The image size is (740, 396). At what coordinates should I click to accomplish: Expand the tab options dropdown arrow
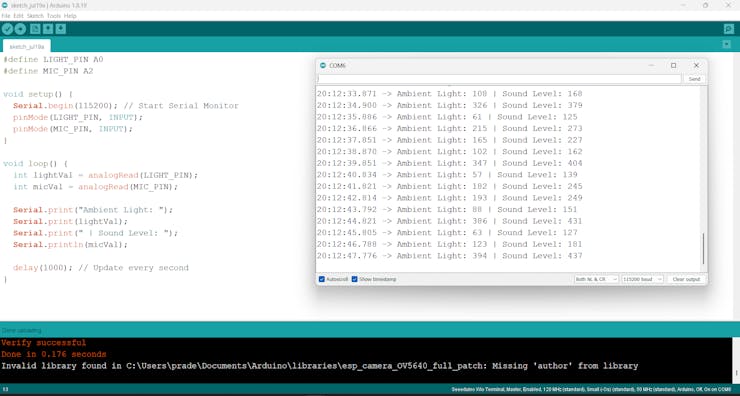(x=728, y=44)
